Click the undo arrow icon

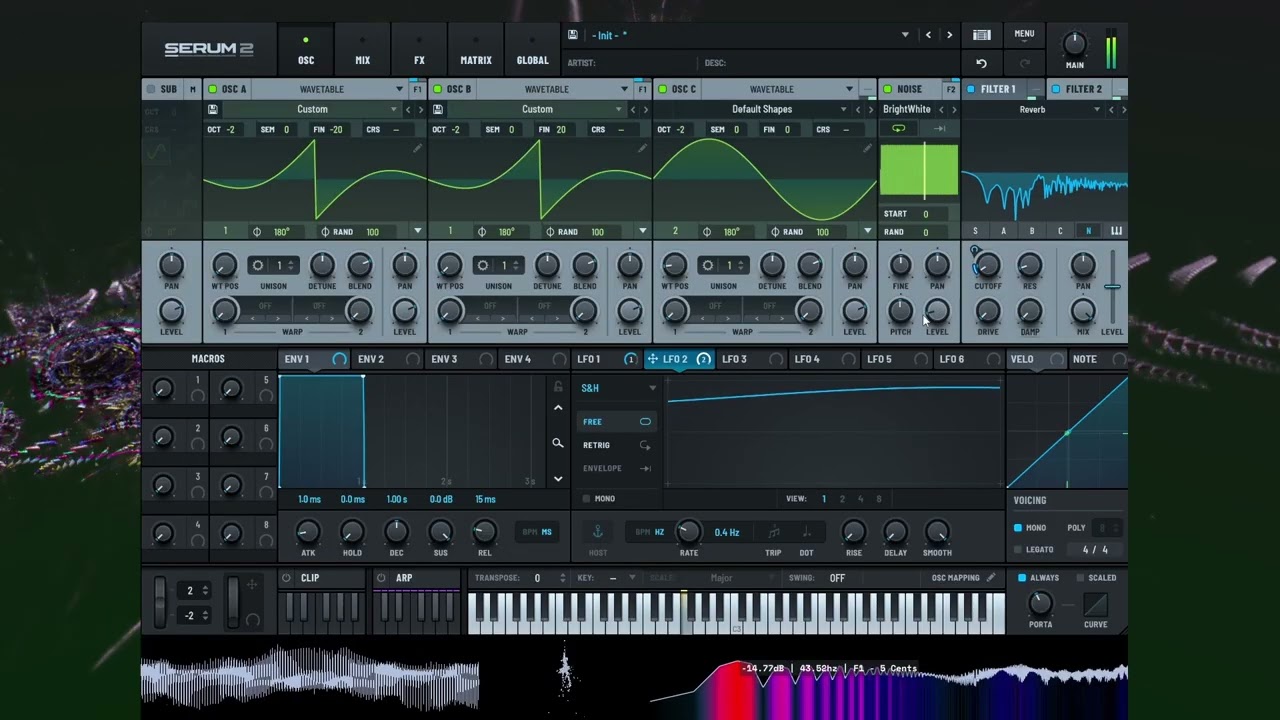pyautogui.click(x=981, y=63)
